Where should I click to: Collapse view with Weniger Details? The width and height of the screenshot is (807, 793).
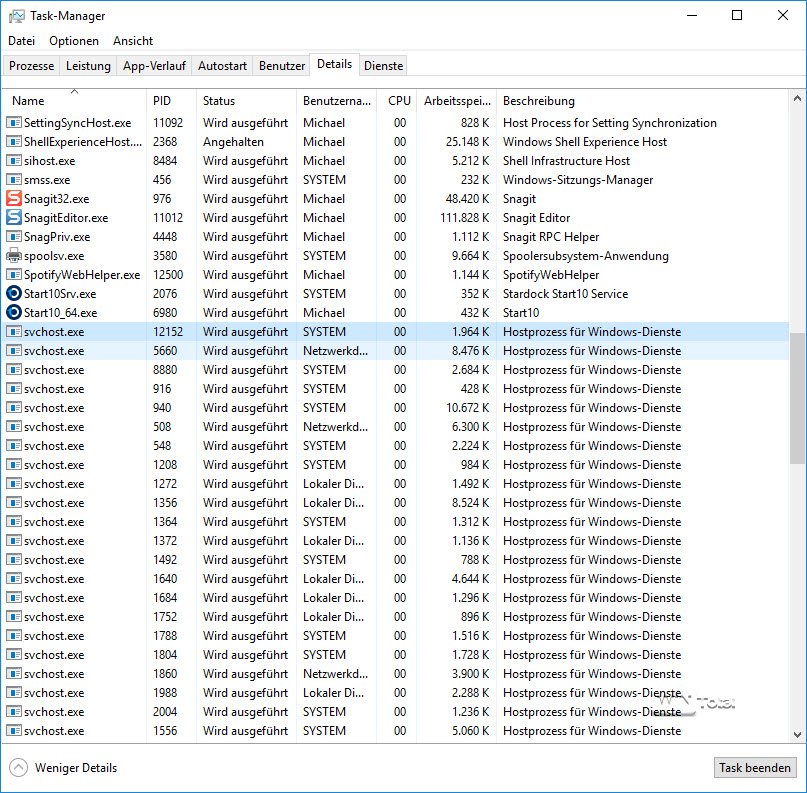point(64,768)
